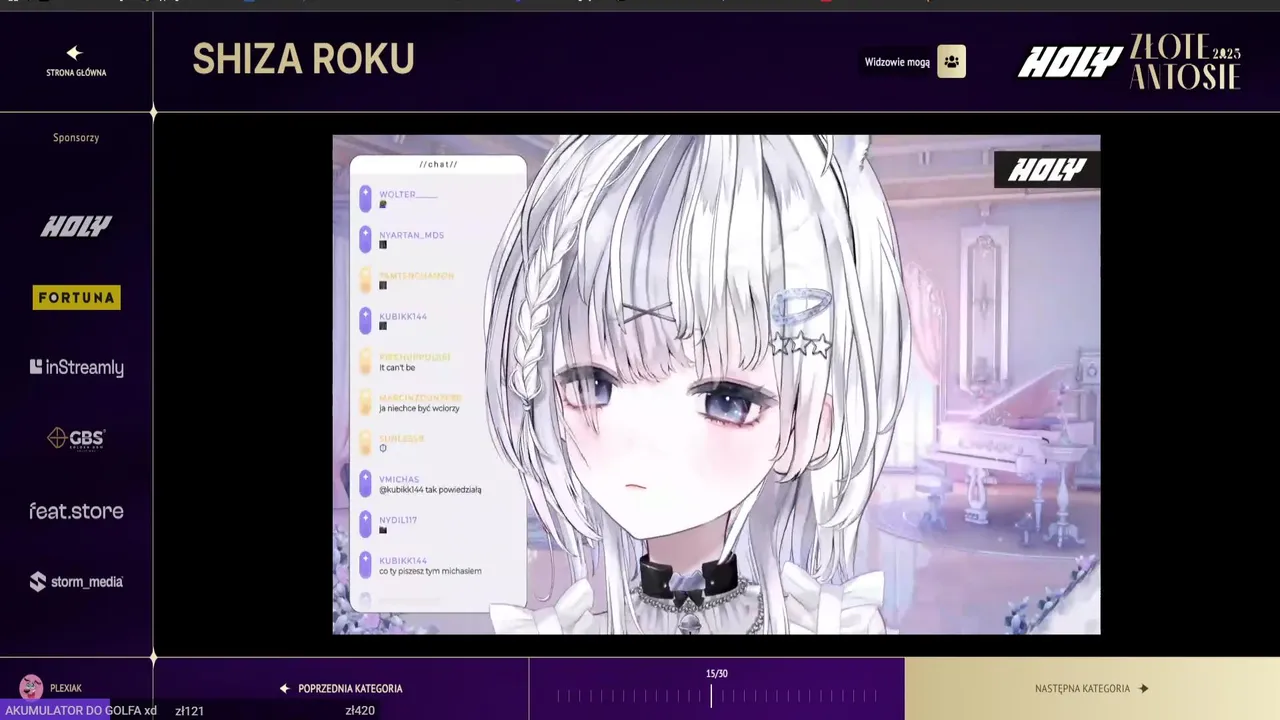1280x720 pixels.
Task: Click the Shiza Roku video clip
Action: (x=716, y=385)
